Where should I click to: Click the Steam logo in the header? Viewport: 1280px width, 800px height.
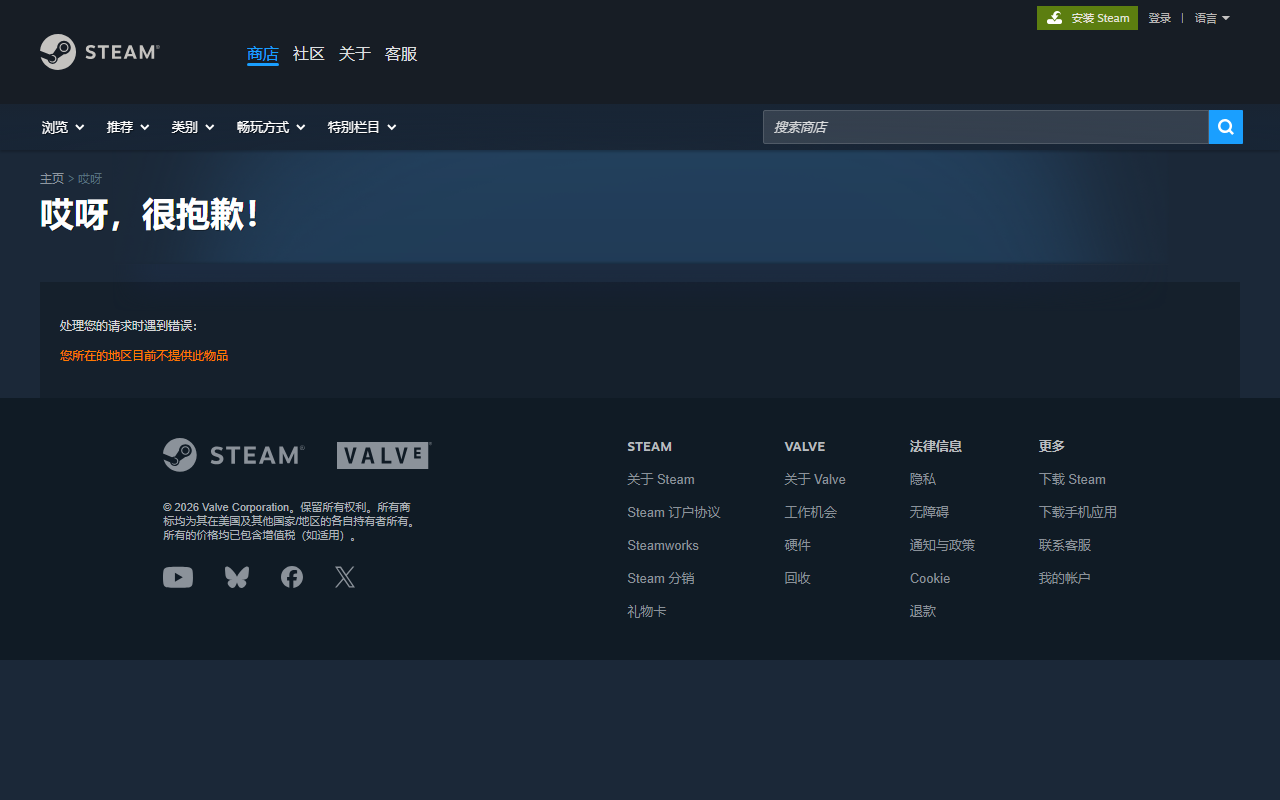[x=100, y=52]
